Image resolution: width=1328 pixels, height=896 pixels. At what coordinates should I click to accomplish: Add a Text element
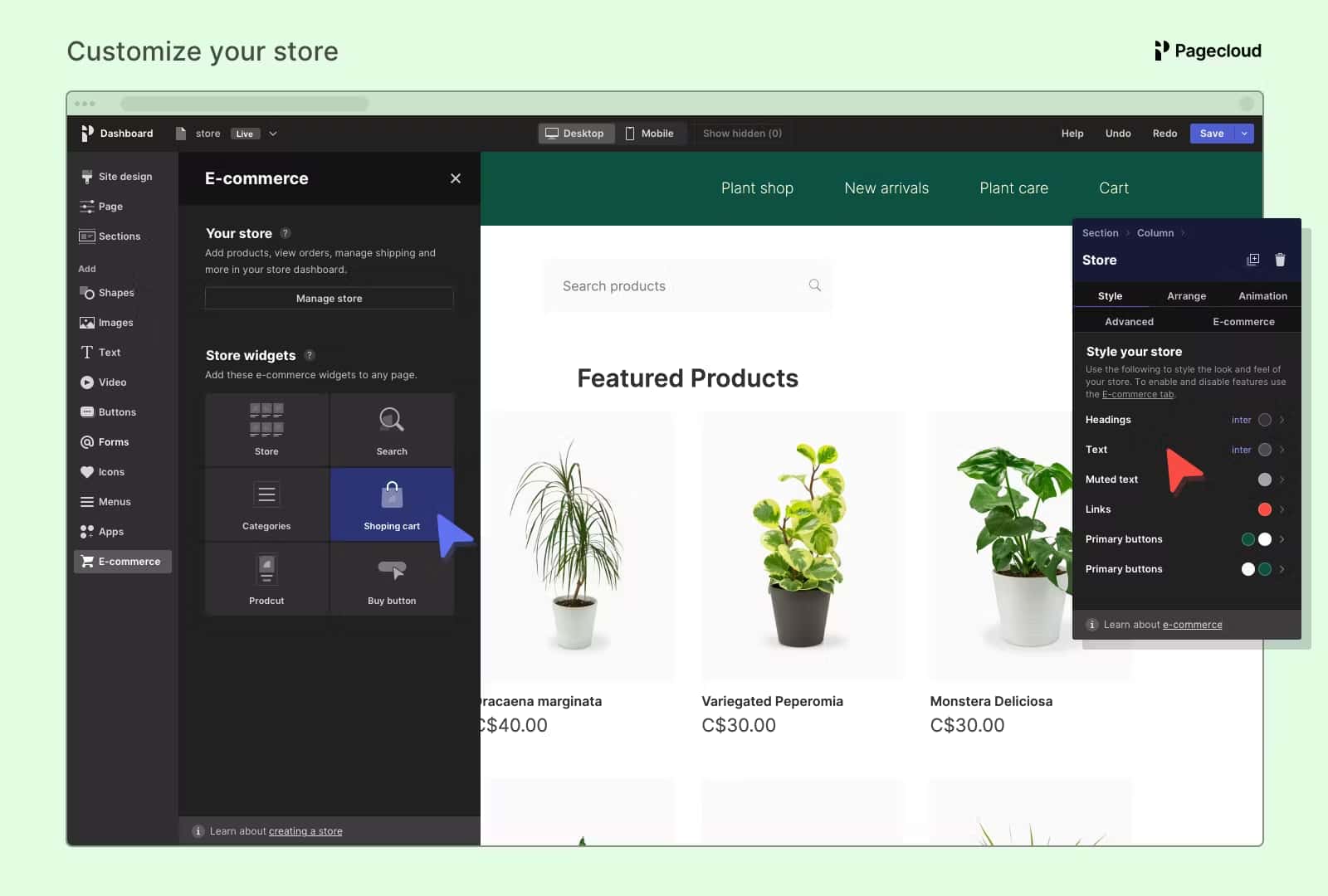pyautogui.click(x=100, y=353)
